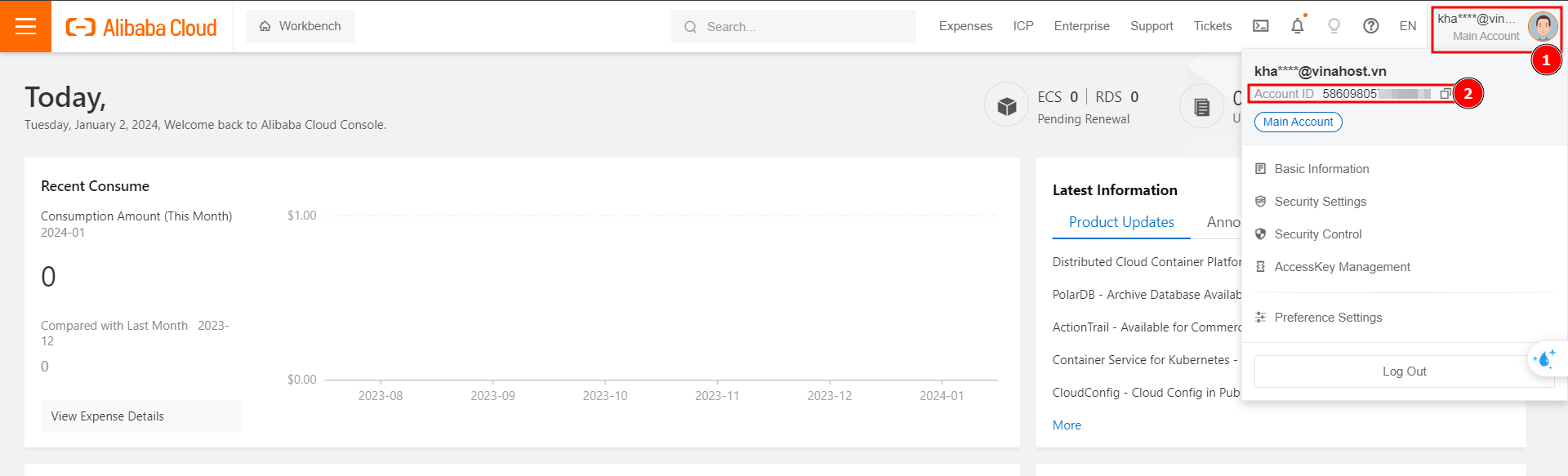Open the notifications bell

(1297, 26)
